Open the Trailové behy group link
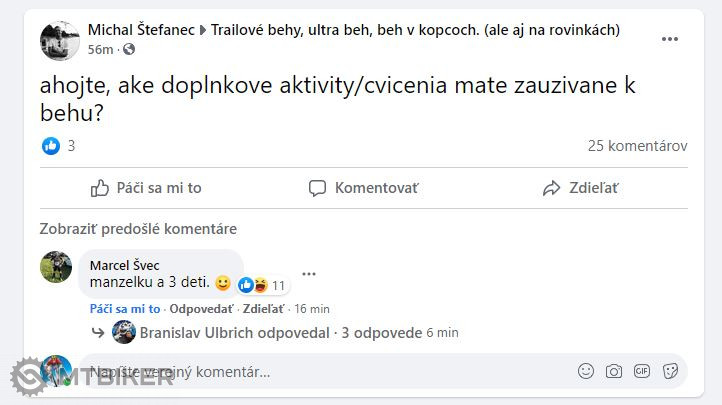Viewport: 722px width, 405px height. (x=414, y=30)
